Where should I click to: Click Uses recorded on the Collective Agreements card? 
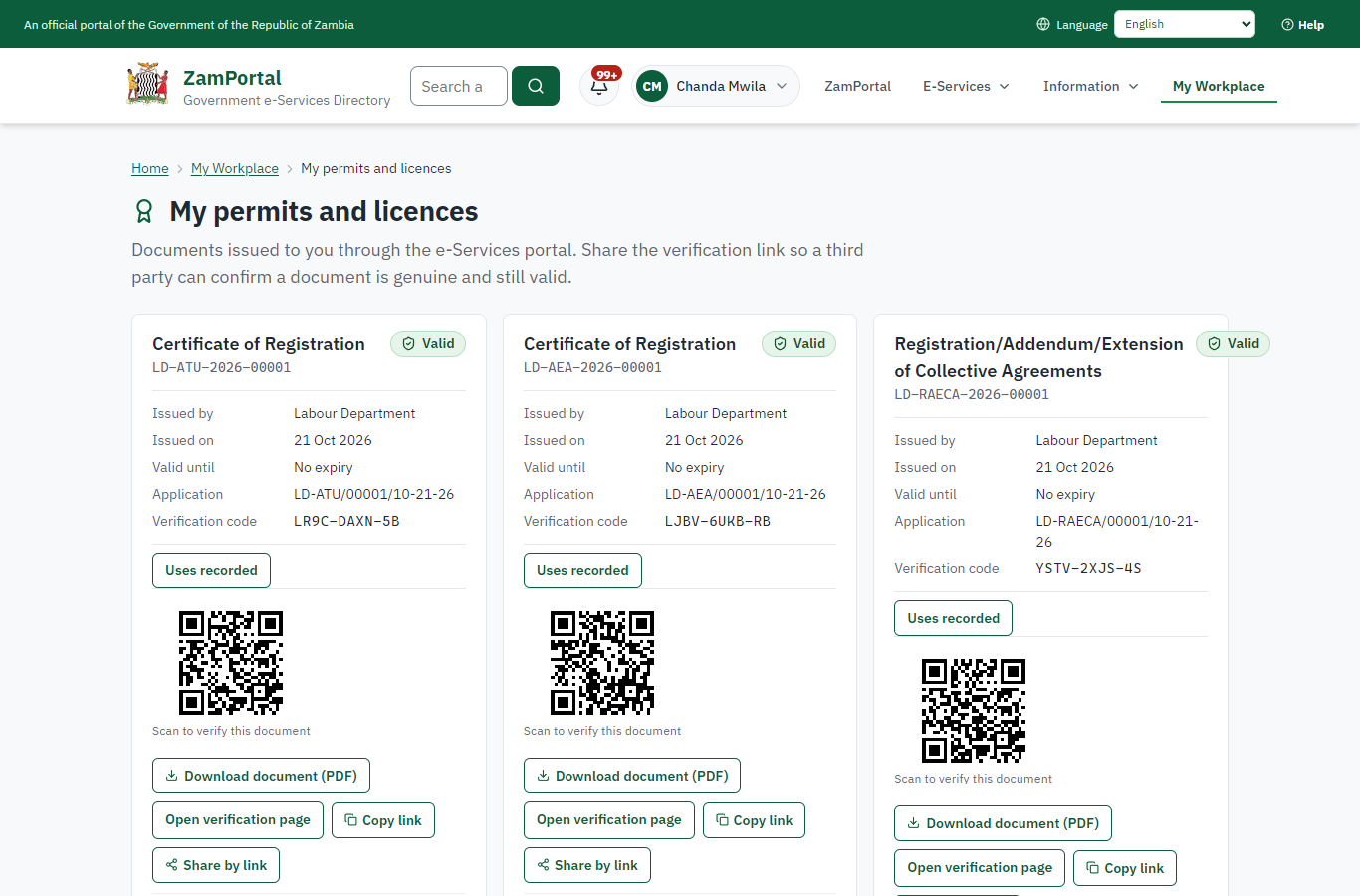tap(954, 618)
